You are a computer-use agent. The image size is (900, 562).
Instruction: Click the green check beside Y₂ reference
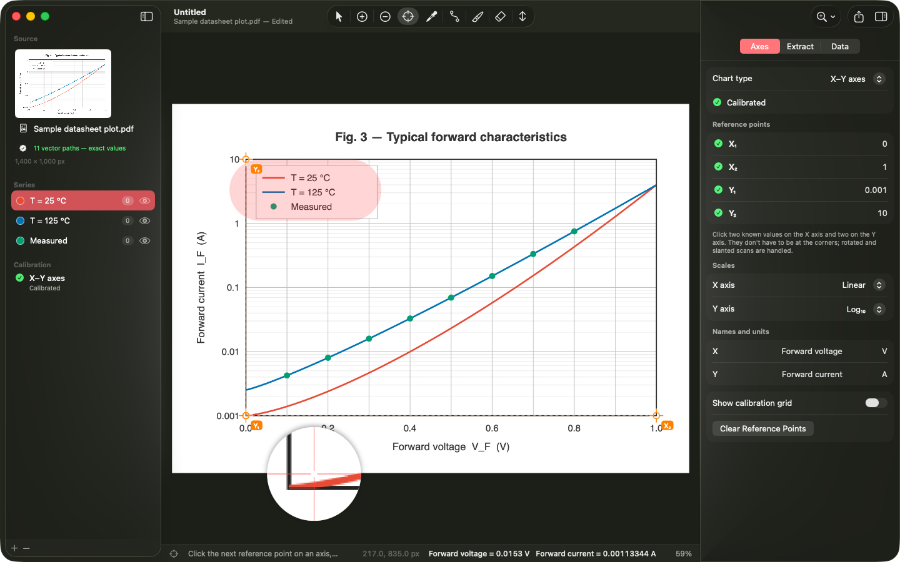[717, 212]
